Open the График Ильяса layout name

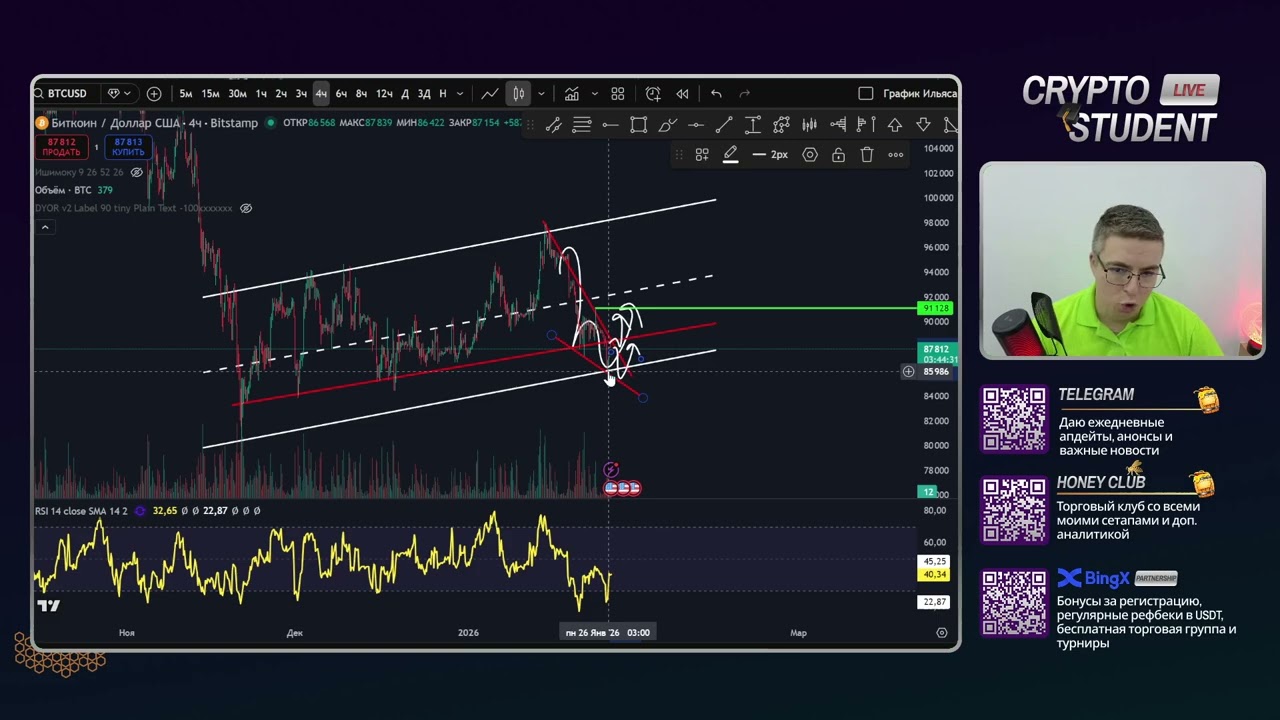[x=920, y=93]
